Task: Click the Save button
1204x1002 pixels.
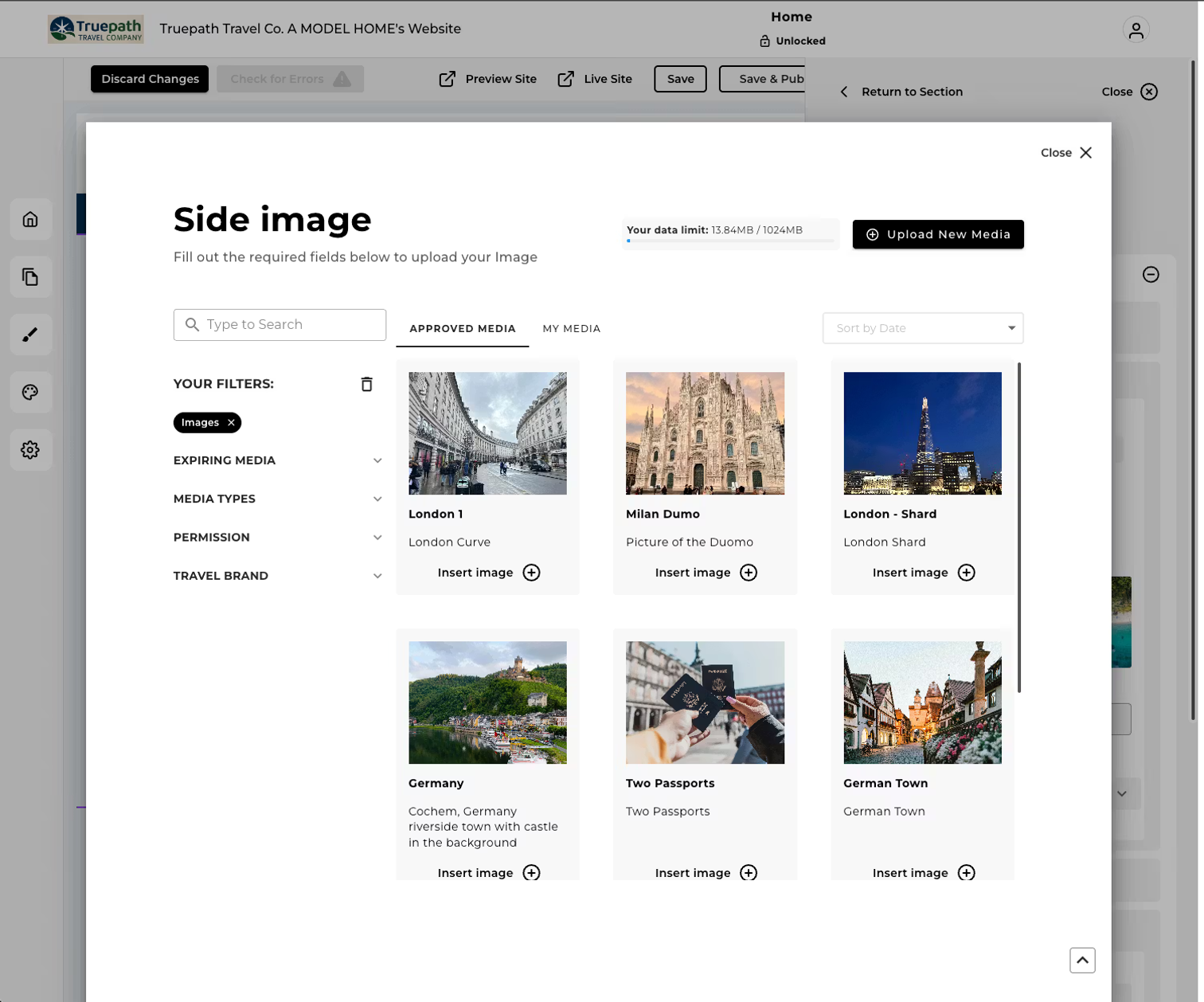Action: point(680,79)
